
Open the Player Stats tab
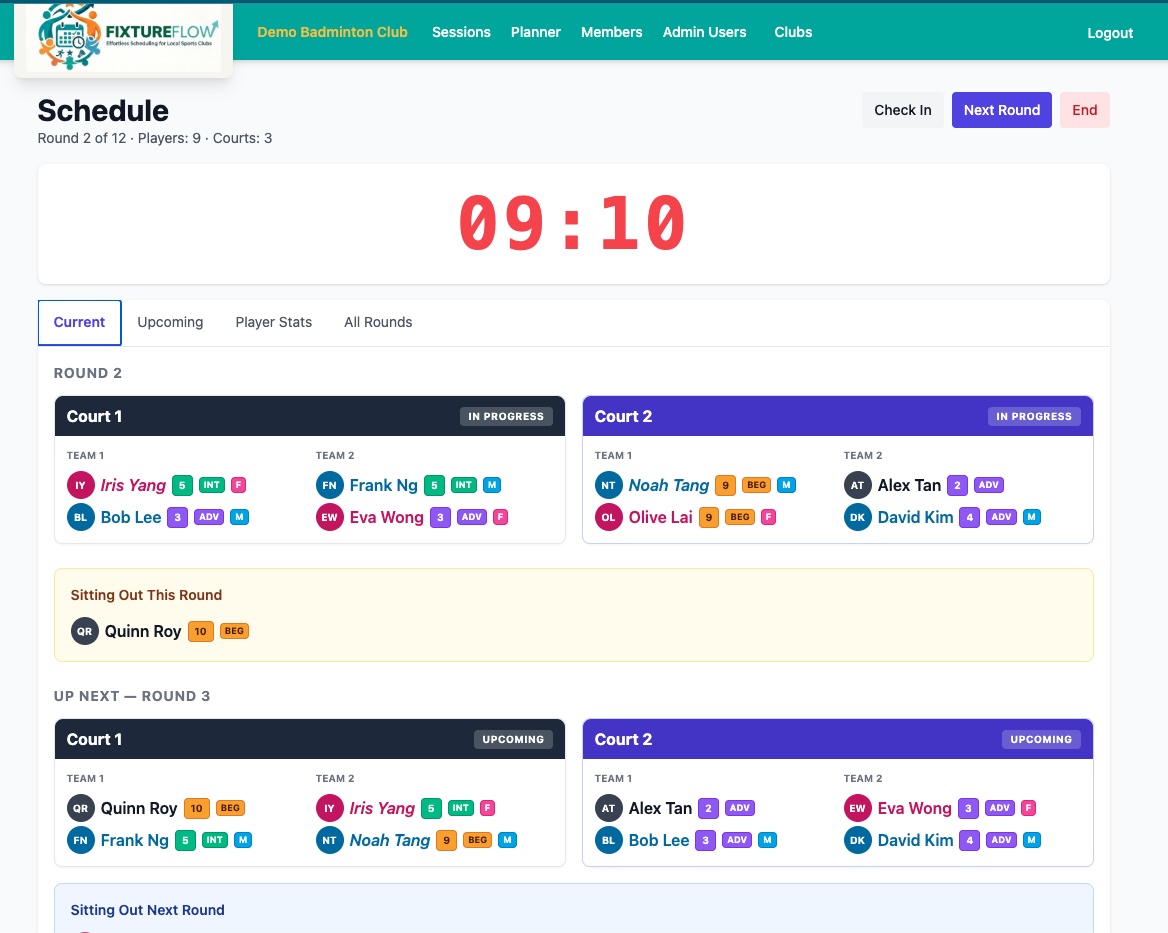273,322
